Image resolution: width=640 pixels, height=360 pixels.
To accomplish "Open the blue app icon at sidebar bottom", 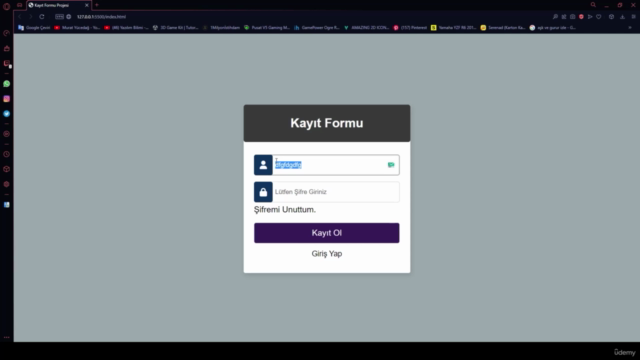I will (x=7, y=204).
